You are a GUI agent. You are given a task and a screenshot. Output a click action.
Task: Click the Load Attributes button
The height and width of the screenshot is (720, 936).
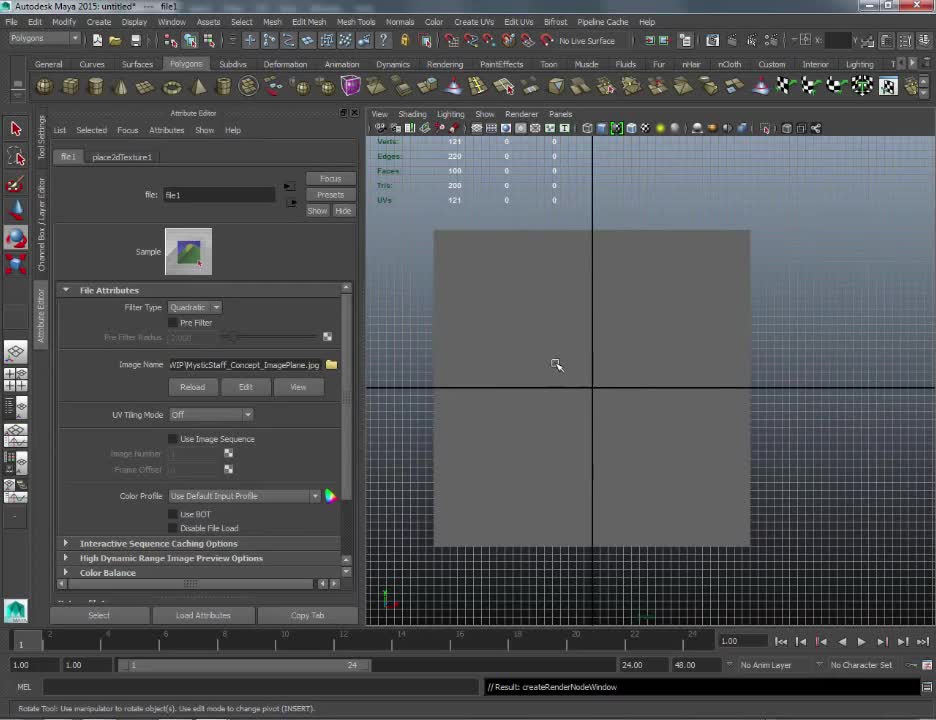point(203,615)
